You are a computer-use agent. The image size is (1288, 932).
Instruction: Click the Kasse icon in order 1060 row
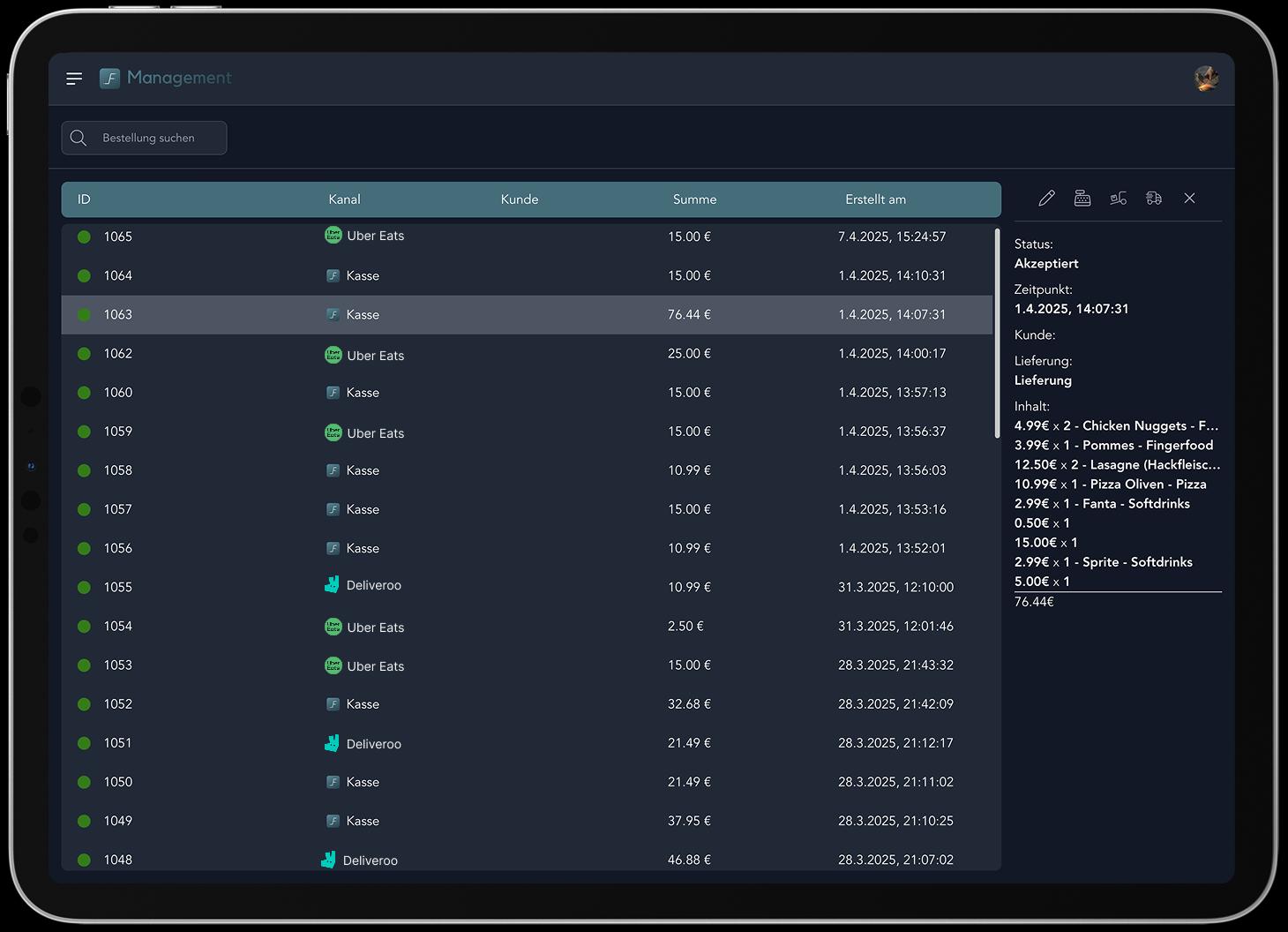(333, 392)
